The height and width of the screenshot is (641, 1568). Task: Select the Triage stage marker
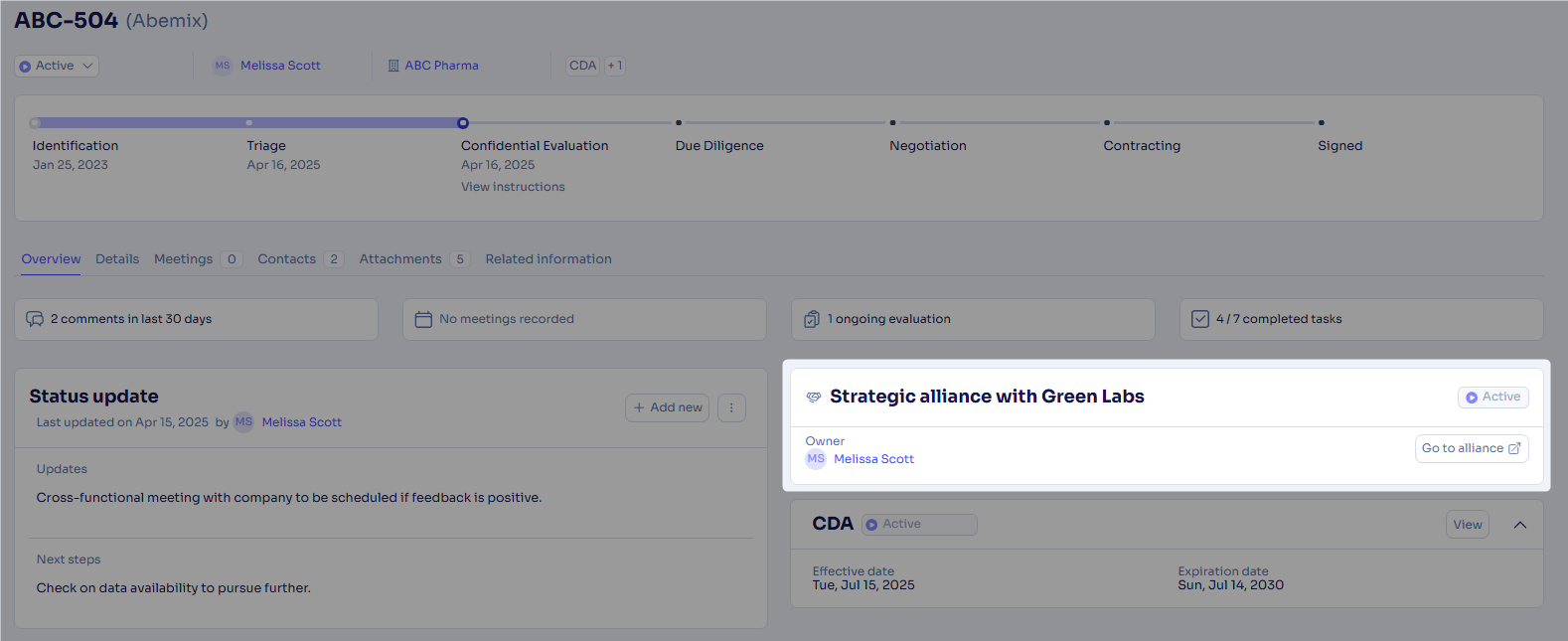tap(249, 123)
